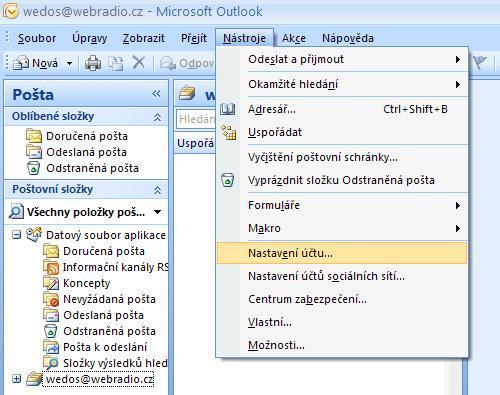
Task: Click the Nevyžádaná pošta junk icon
Action: coord(51,299)
